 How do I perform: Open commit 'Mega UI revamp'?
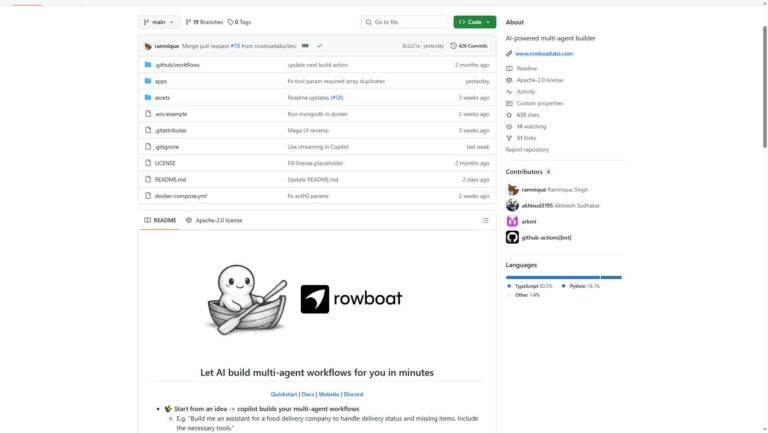pyautogui.click(x=308, y=130)
